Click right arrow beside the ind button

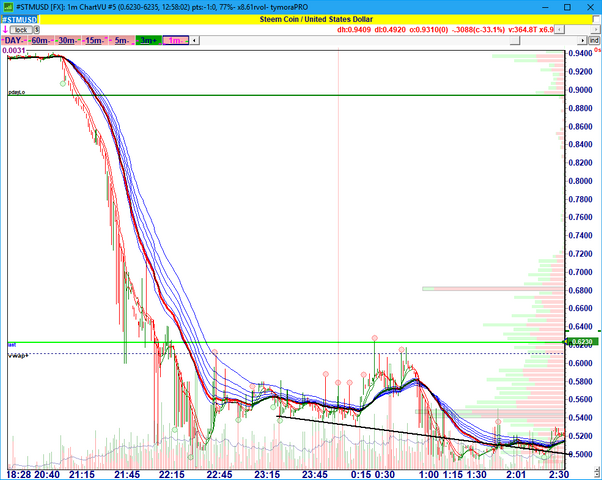point(583,40)
